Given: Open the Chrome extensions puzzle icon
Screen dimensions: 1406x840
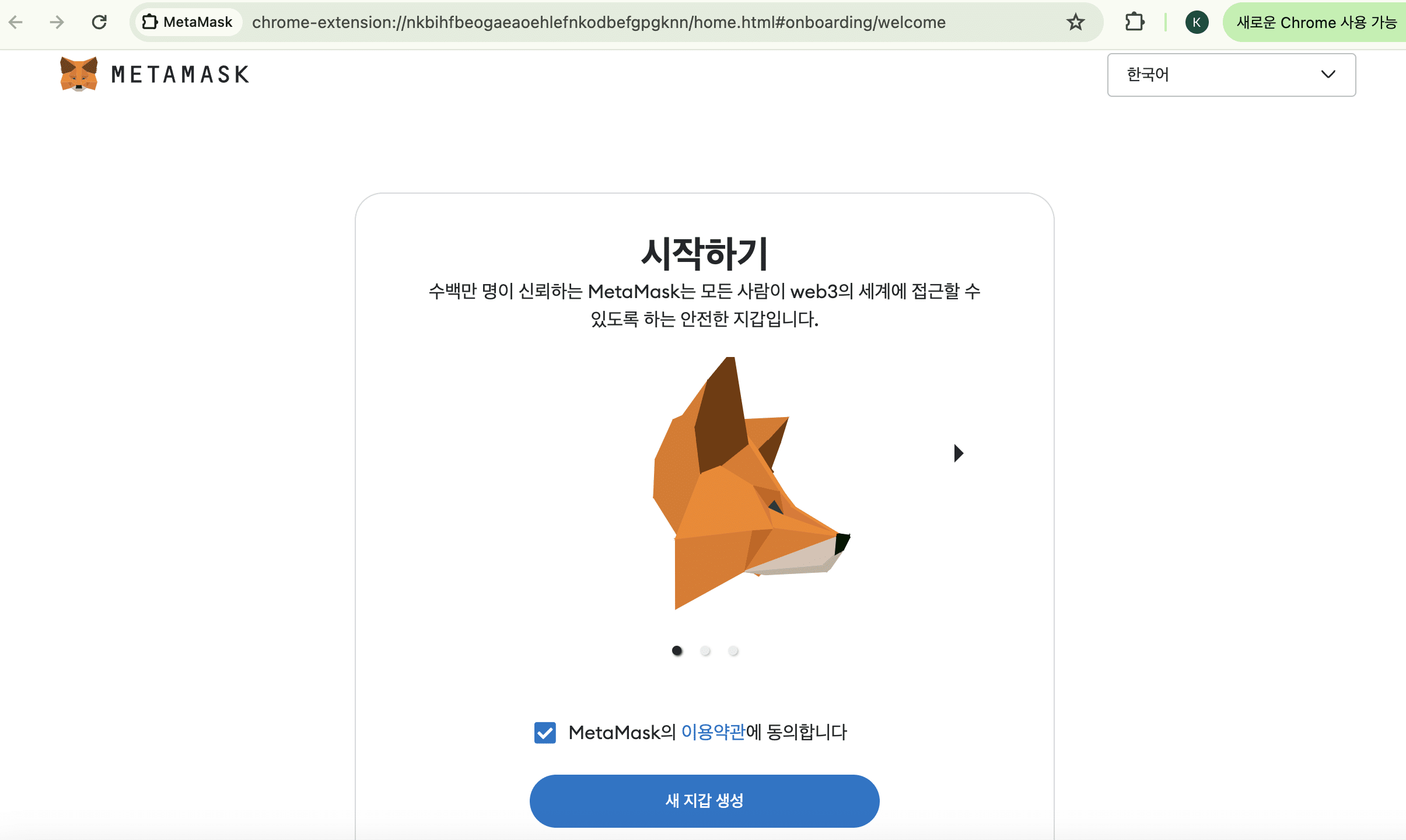Looking at the screenshot, I should (x=1134, y=22).
